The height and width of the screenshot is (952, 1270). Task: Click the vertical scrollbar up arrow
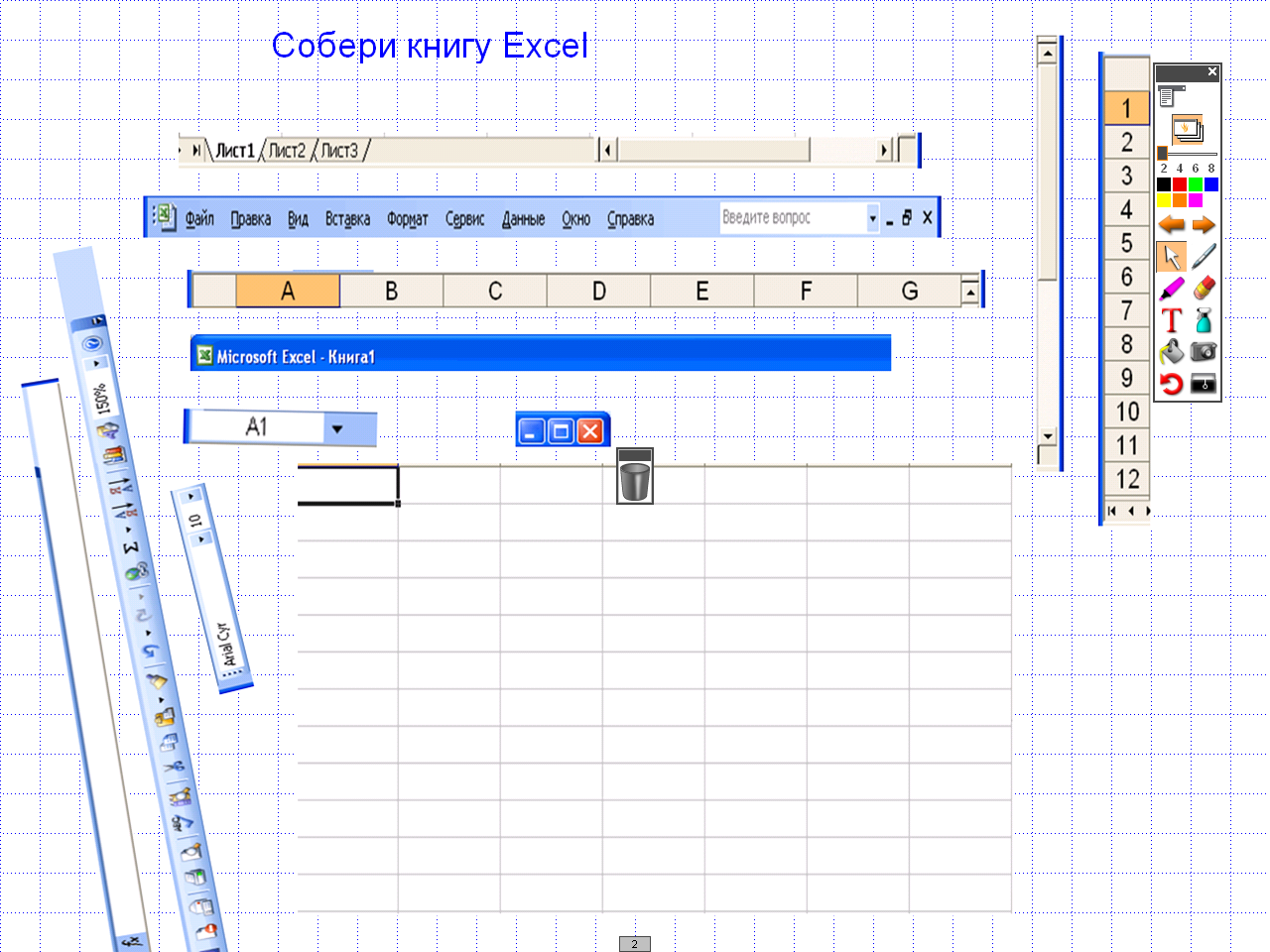(x=1047, y=54)
